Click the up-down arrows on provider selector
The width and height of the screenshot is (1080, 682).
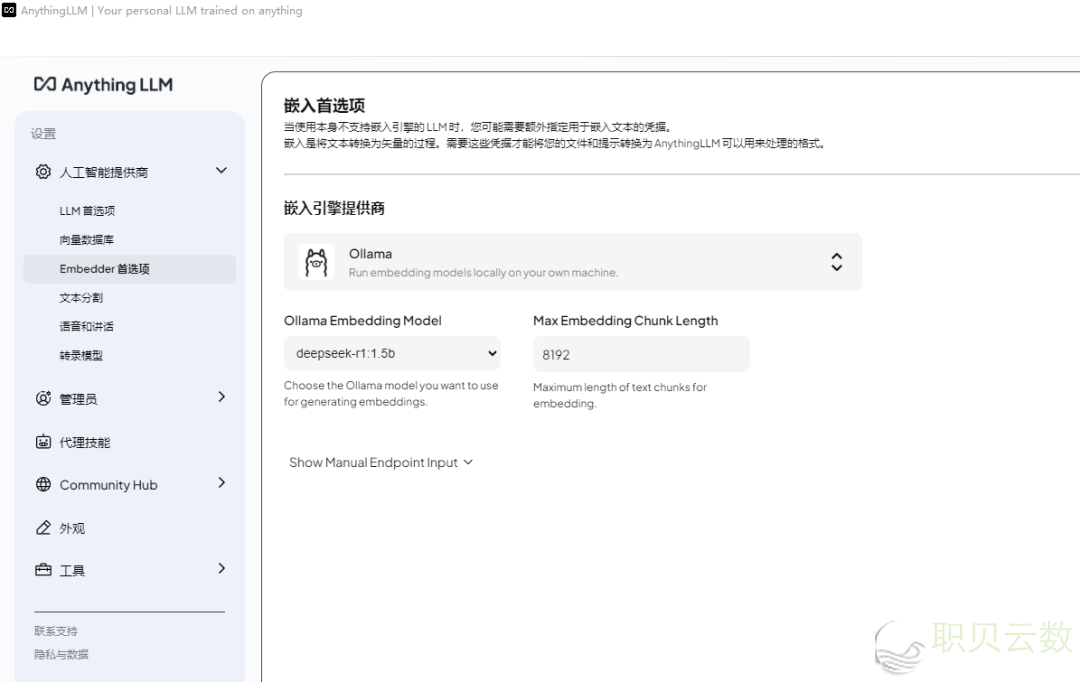coord(836,262)
